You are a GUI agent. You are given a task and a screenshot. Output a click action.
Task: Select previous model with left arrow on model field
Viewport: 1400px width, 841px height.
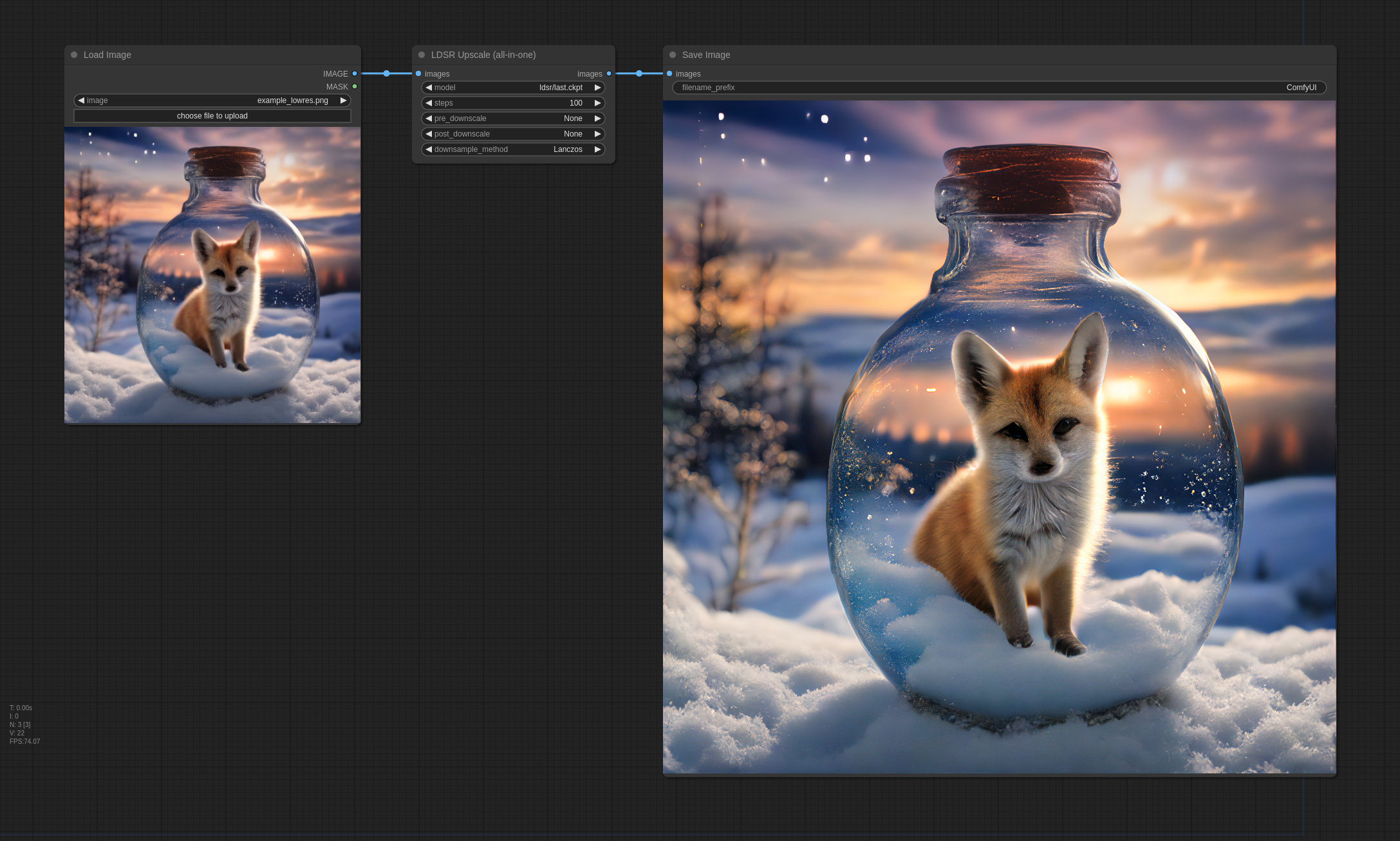[x=429, y=88]
